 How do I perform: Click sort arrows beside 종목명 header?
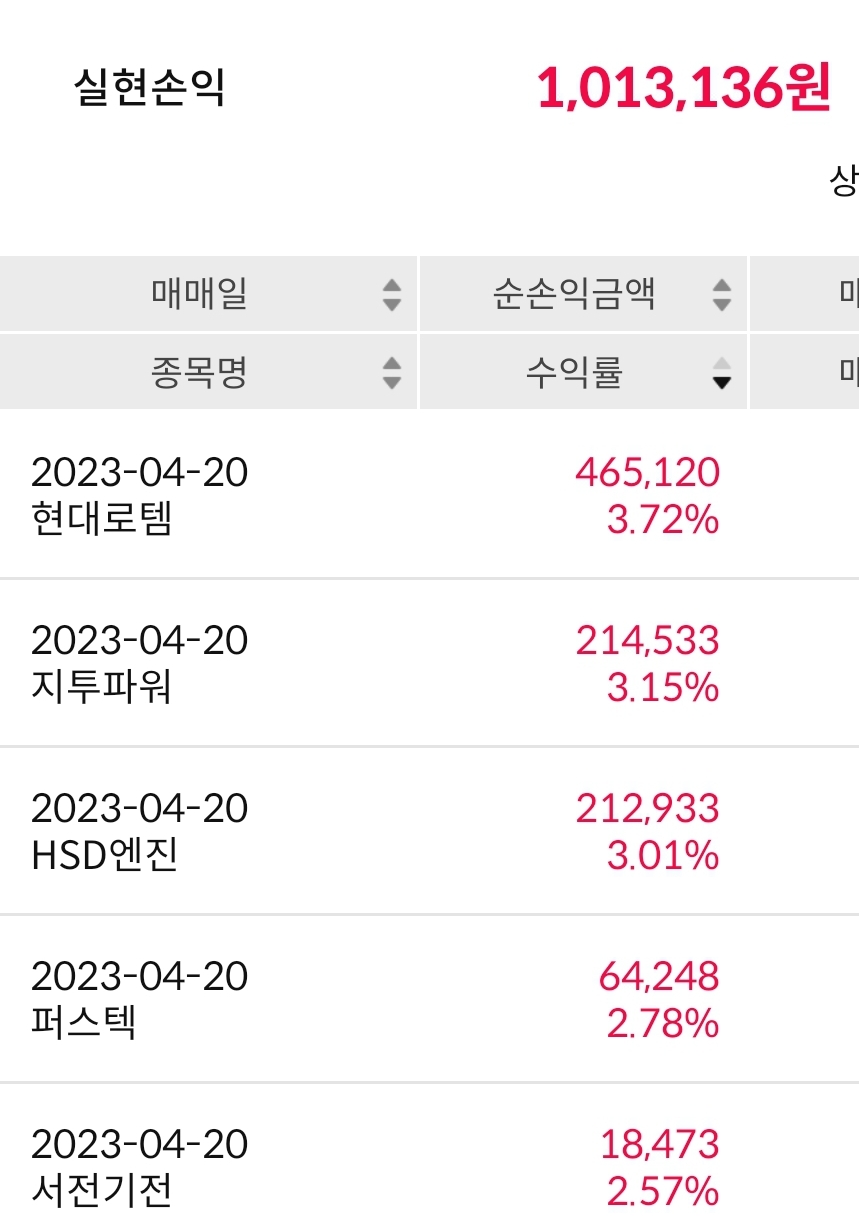pyautogui.click(x=392, y=373)
